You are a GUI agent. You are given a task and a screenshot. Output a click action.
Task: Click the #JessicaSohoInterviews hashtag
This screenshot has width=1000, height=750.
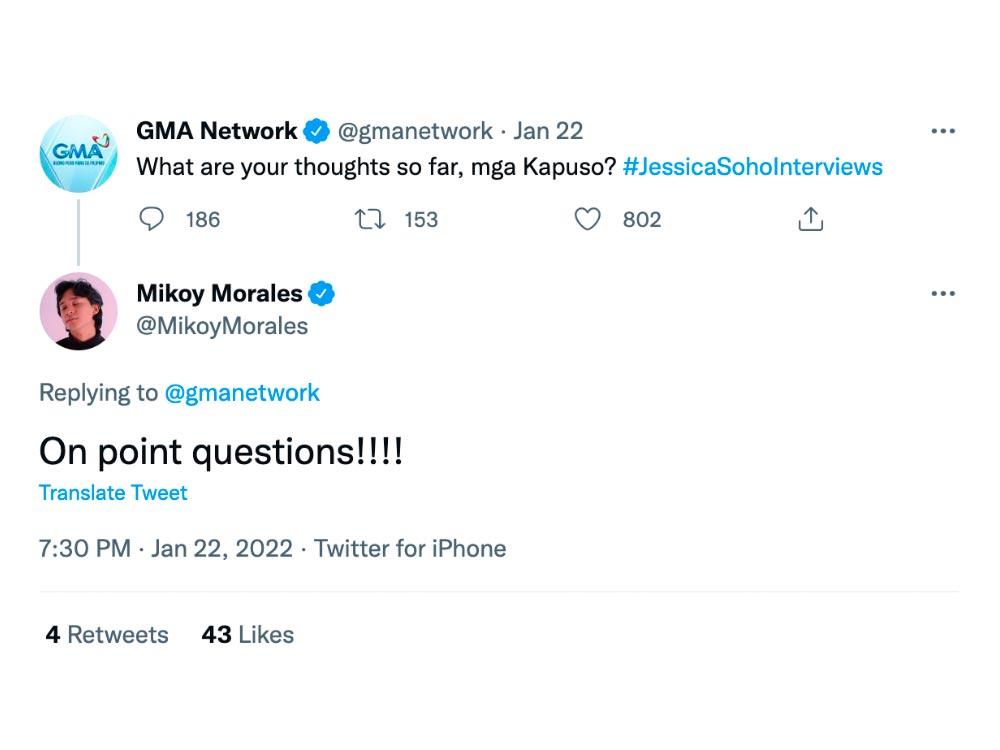coord(755,167)
